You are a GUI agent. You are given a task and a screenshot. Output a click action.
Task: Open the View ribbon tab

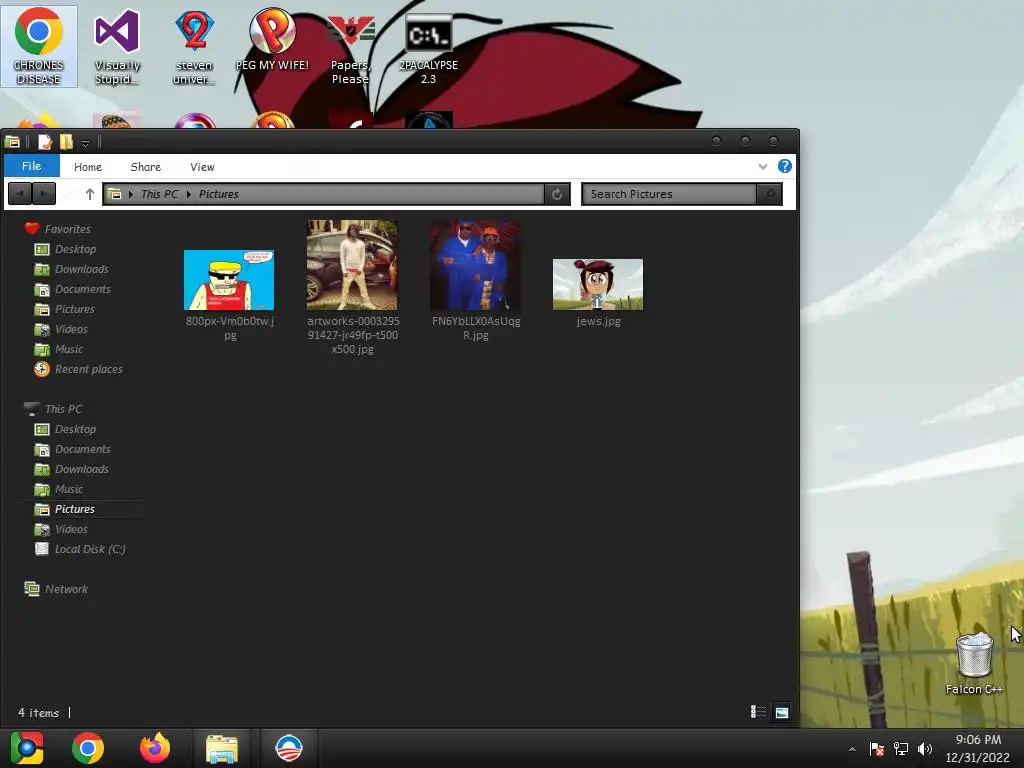[x=202, y=167]
